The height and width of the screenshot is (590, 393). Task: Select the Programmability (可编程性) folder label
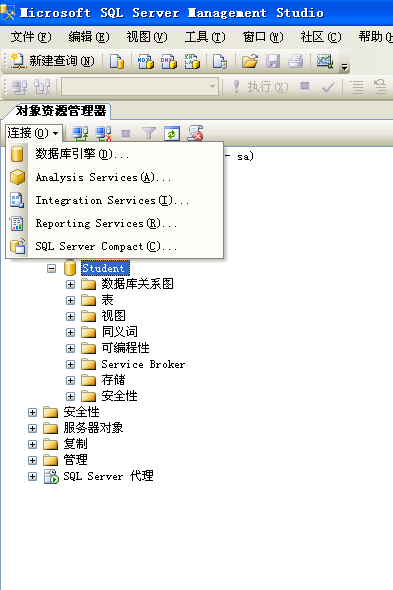(125, 348)
